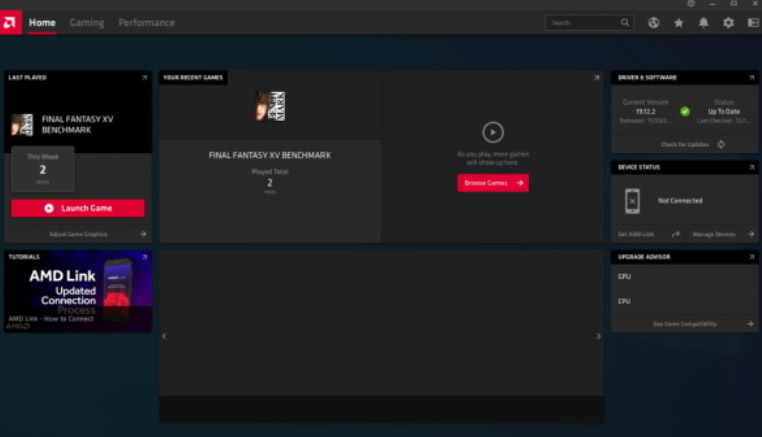Click the green up-to-date checkmark icon

685,111
